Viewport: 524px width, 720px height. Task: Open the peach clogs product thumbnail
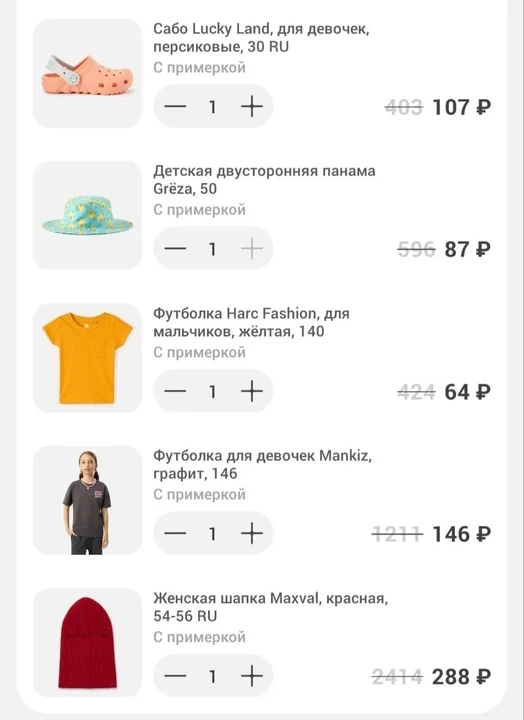pyautogui.click(x=88, y=73)
